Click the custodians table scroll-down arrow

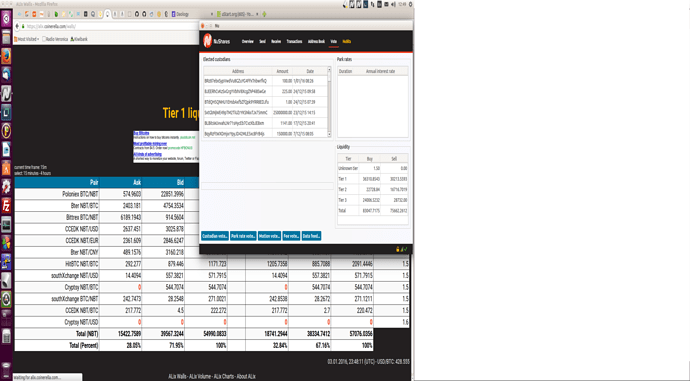(x=329, y=134)
